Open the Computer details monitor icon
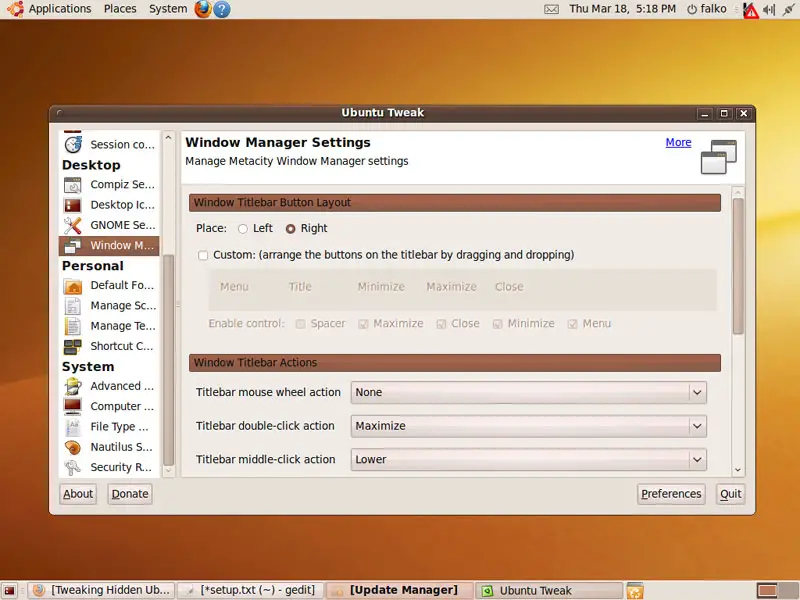Viewport: 800px width, 600px height. click(x=73, y=407)
